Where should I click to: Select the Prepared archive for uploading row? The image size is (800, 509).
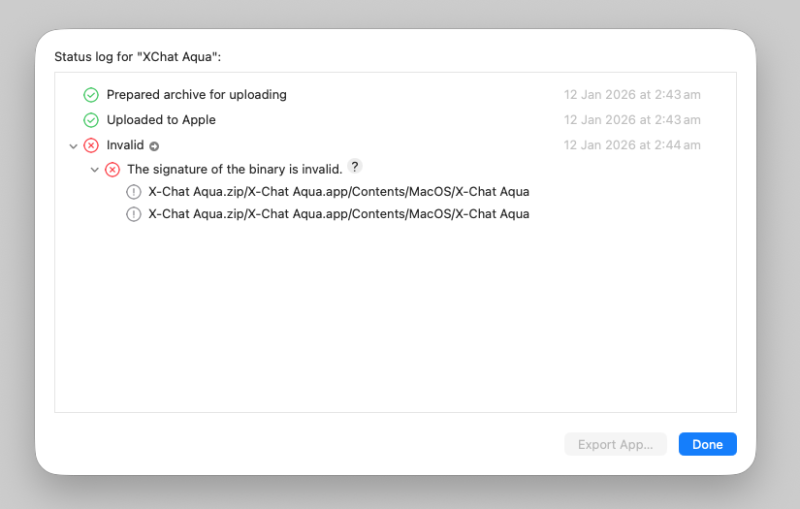point(196,95)
